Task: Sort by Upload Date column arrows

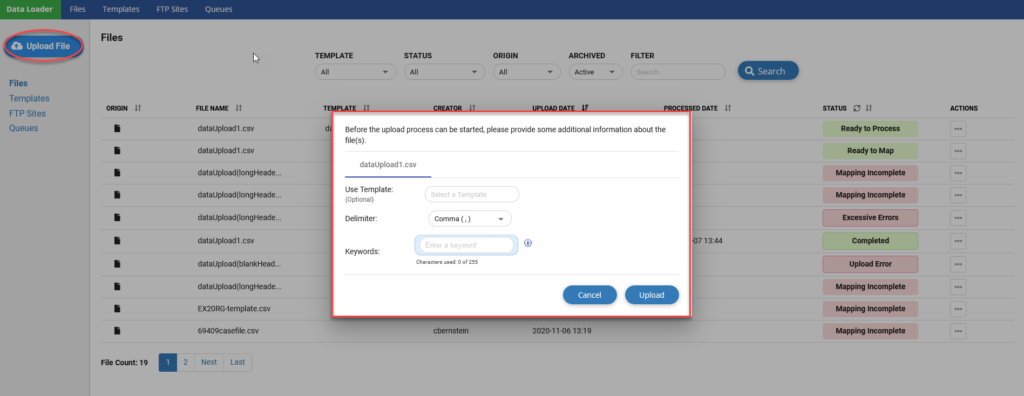Action: click(x=585, y=108)
